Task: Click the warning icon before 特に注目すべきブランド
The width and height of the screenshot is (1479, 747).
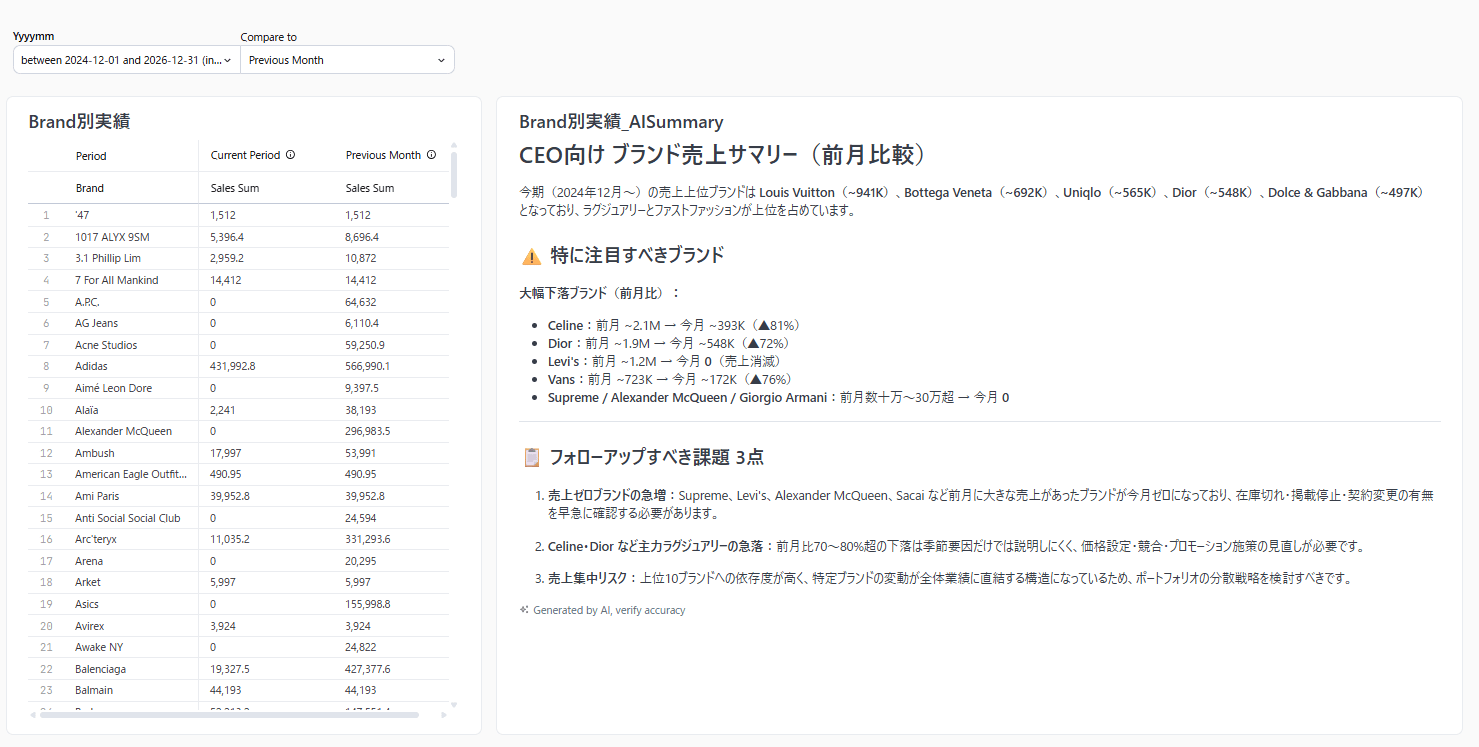Action: click(531, 256)
